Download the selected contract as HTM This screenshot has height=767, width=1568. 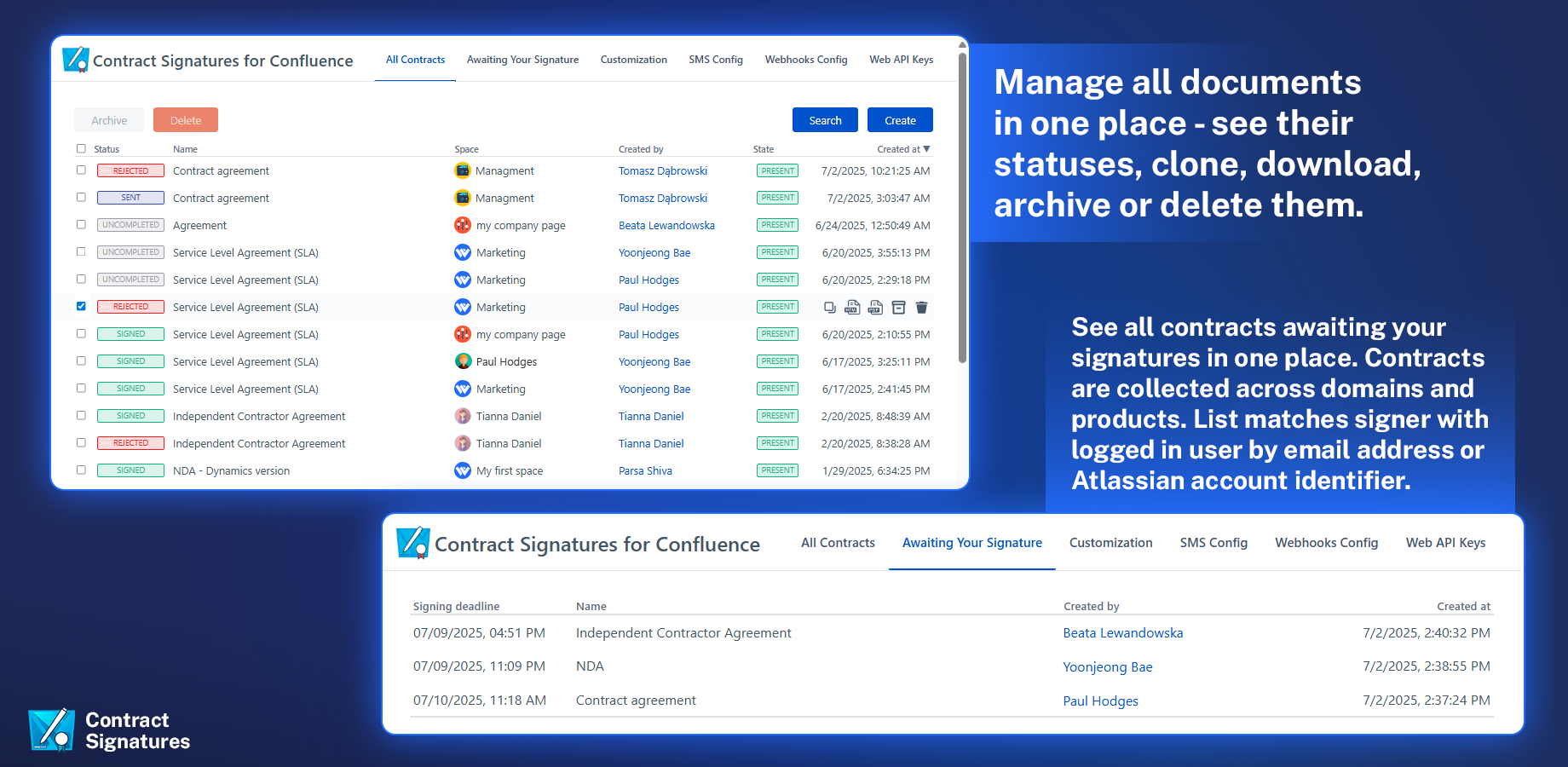pyautogui.click(x=852, y=308)
